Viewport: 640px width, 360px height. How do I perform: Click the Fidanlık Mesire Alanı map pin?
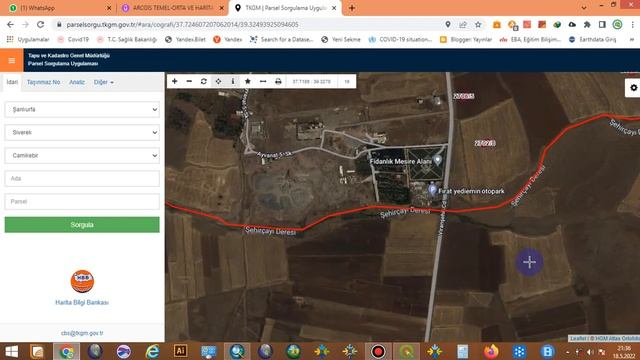click(x=438, y=160)
